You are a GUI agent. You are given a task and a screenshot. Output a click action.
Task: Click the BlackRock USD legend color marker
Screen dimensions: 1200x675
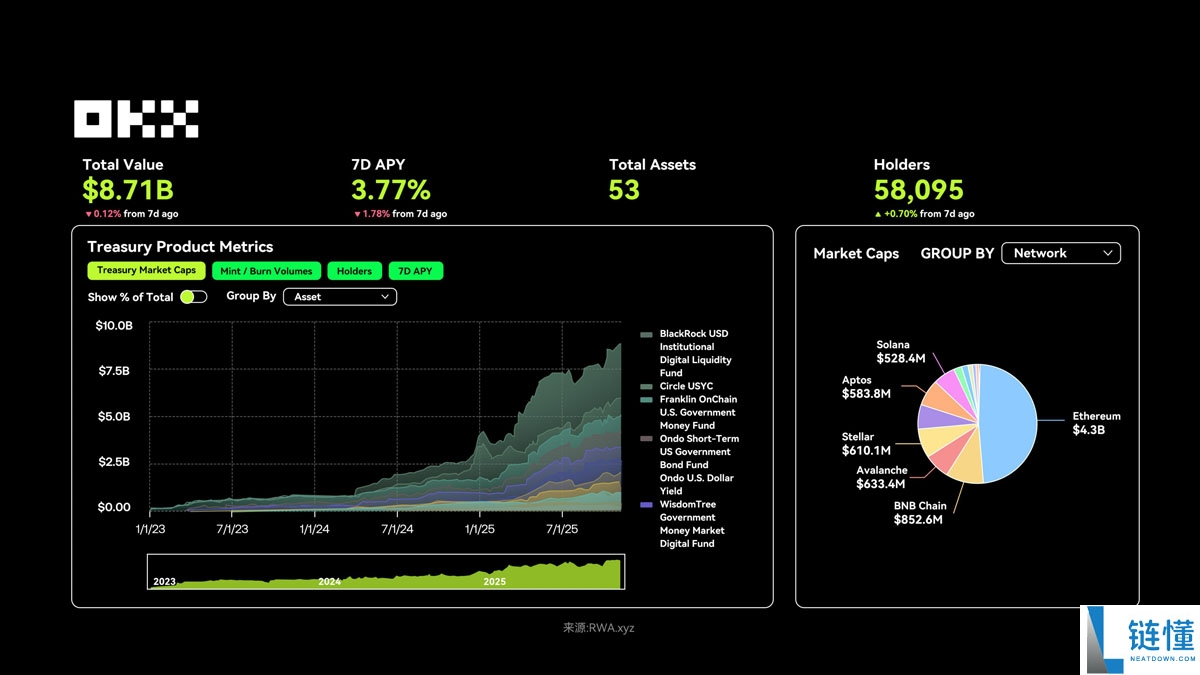click(646, 334)
